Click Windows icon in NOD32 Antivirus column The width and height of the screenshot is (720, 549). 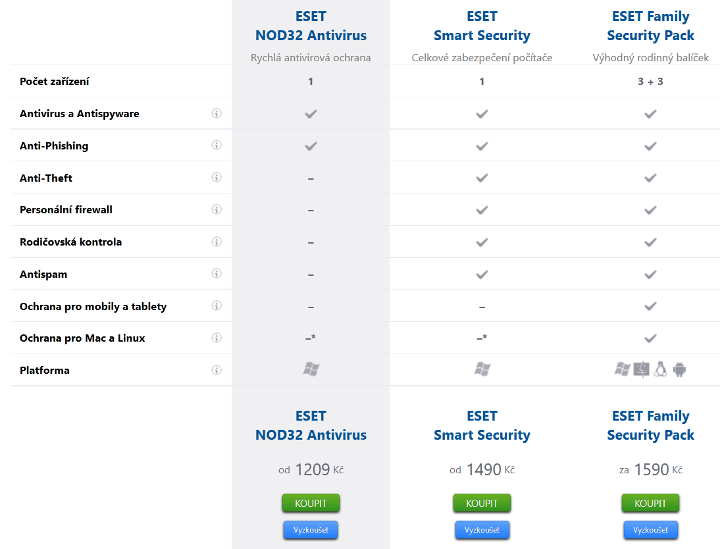click(311, 370)
